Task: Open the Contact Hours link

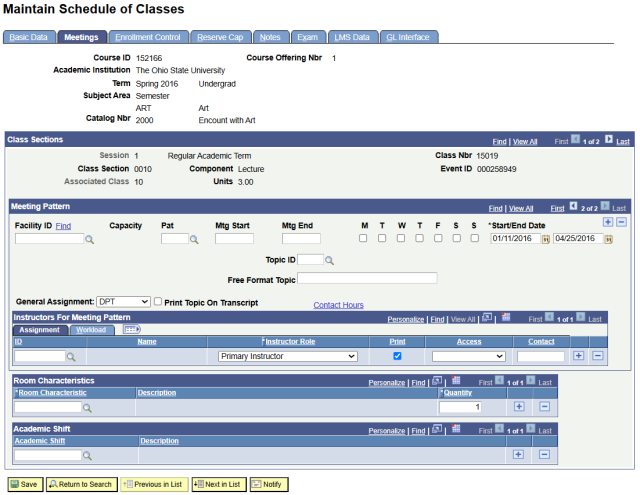Action: tap(338, 305)
